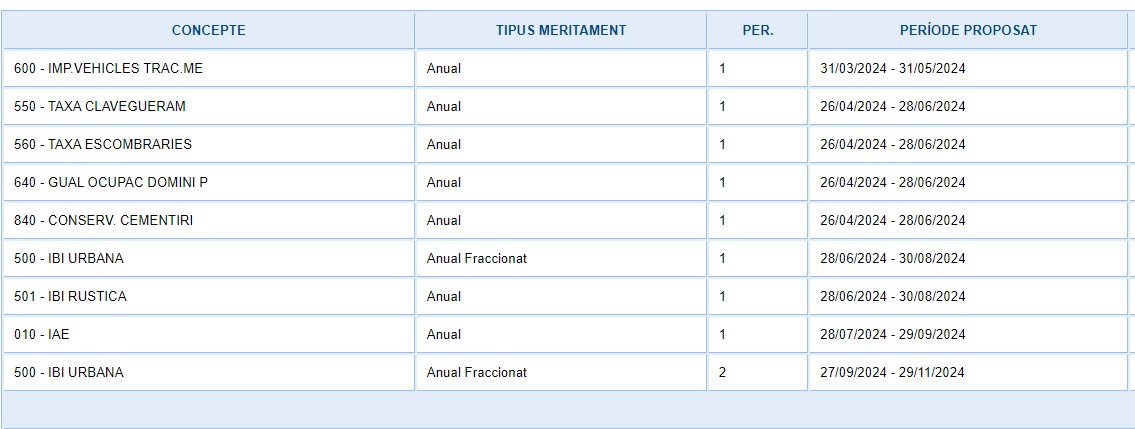This screenshot has height=429, width=1135.
Task: Click the date range 31/03/2024 - 31/05/2024
Action: point(892,69)
